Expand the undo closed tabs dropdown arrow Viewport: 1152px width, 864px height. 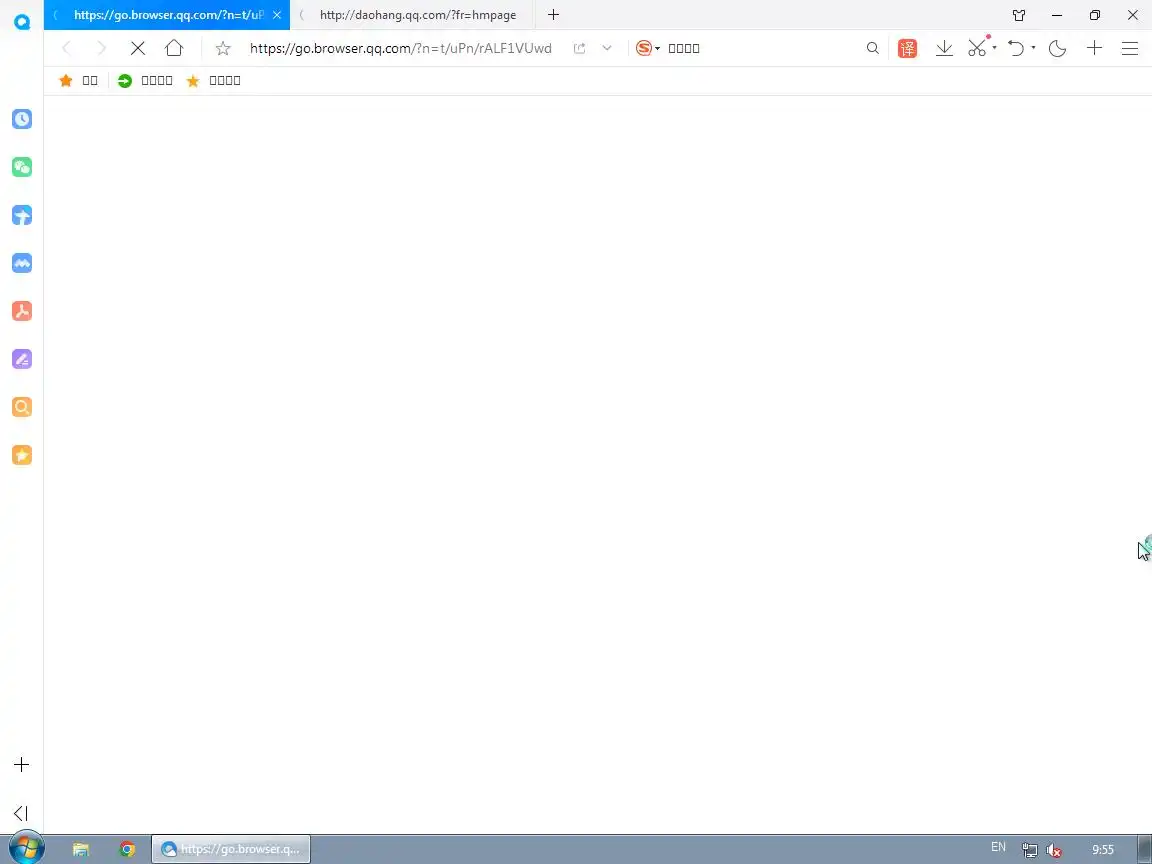coord(1033,48)
